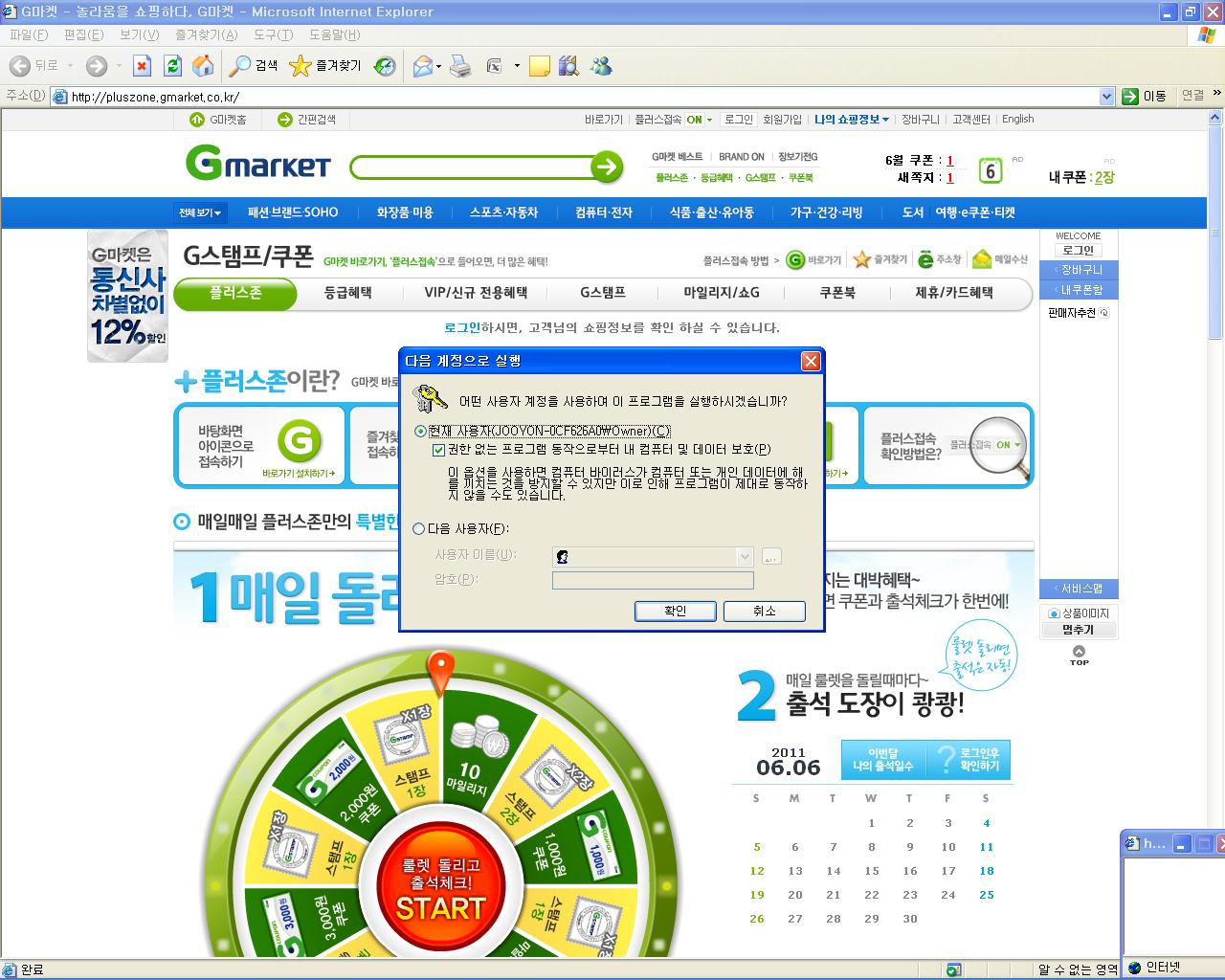Uncheck the 권한 없는 프로그램 protection checkbox
This screenshot has width=1225, height=980.
pos(438,450)
